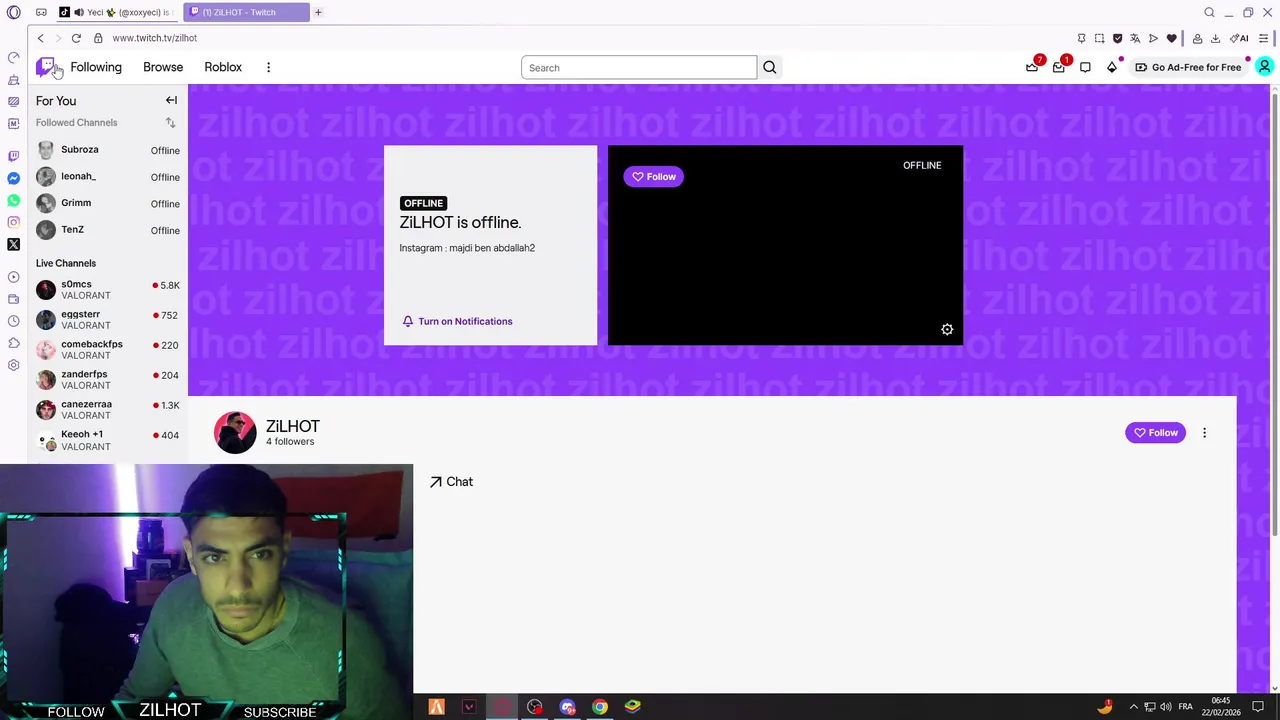Open Subroza's followed channel
The width and height of the screenshot is (1280, 720).
tap(108, 150)
